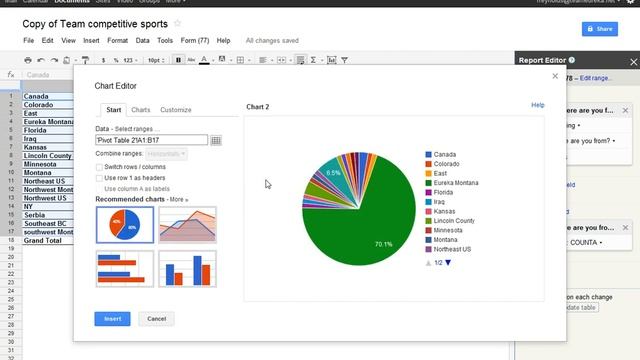Click the select range grid icon
The height and width of the screenshot is (360, 640).
[x=216, y=140]
